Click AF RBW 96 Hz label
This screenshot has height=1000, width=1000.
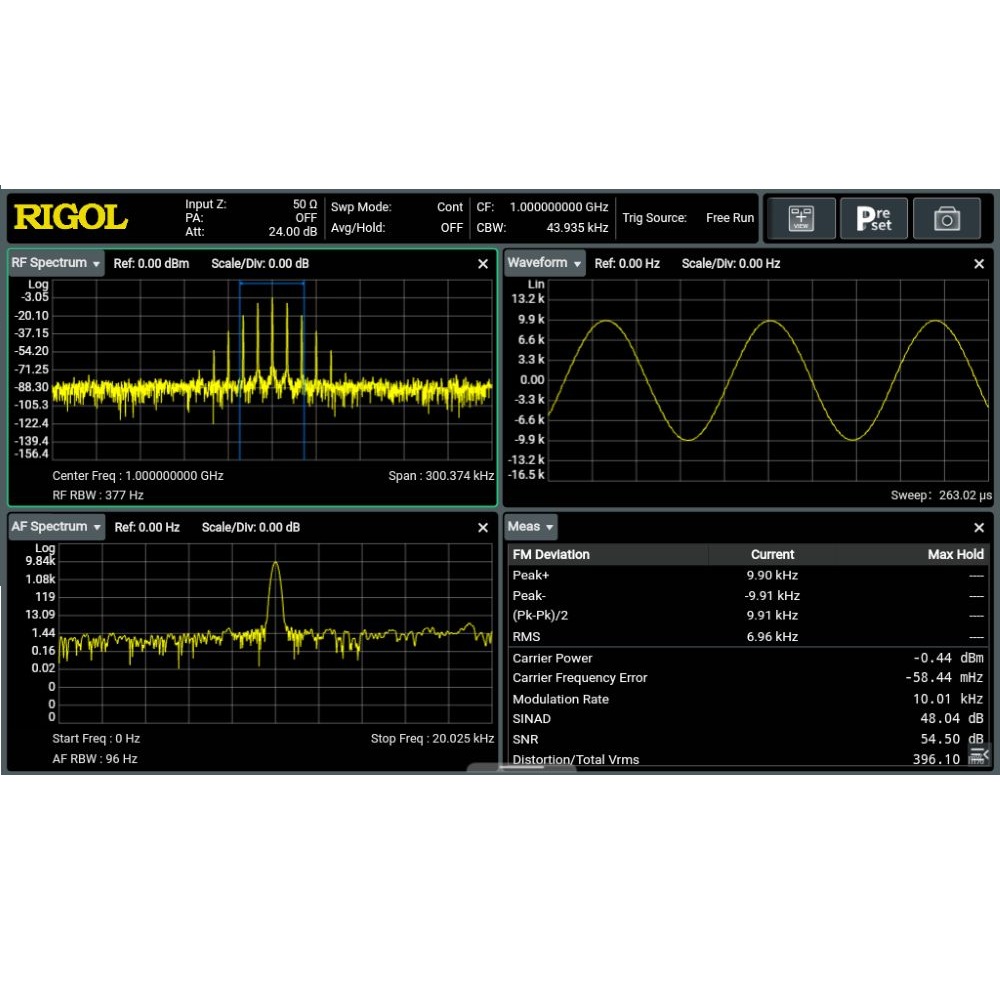pos(94,759)
